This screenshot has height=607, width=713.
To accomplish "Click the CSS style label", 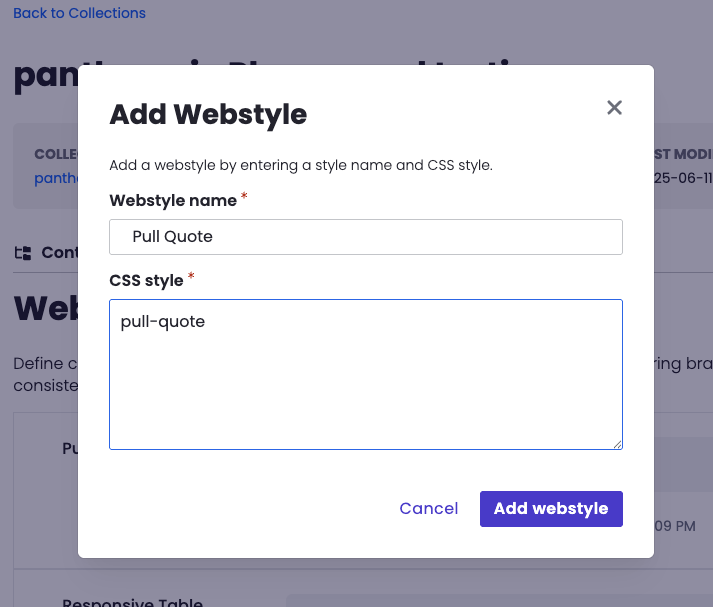I will [146, 280].
